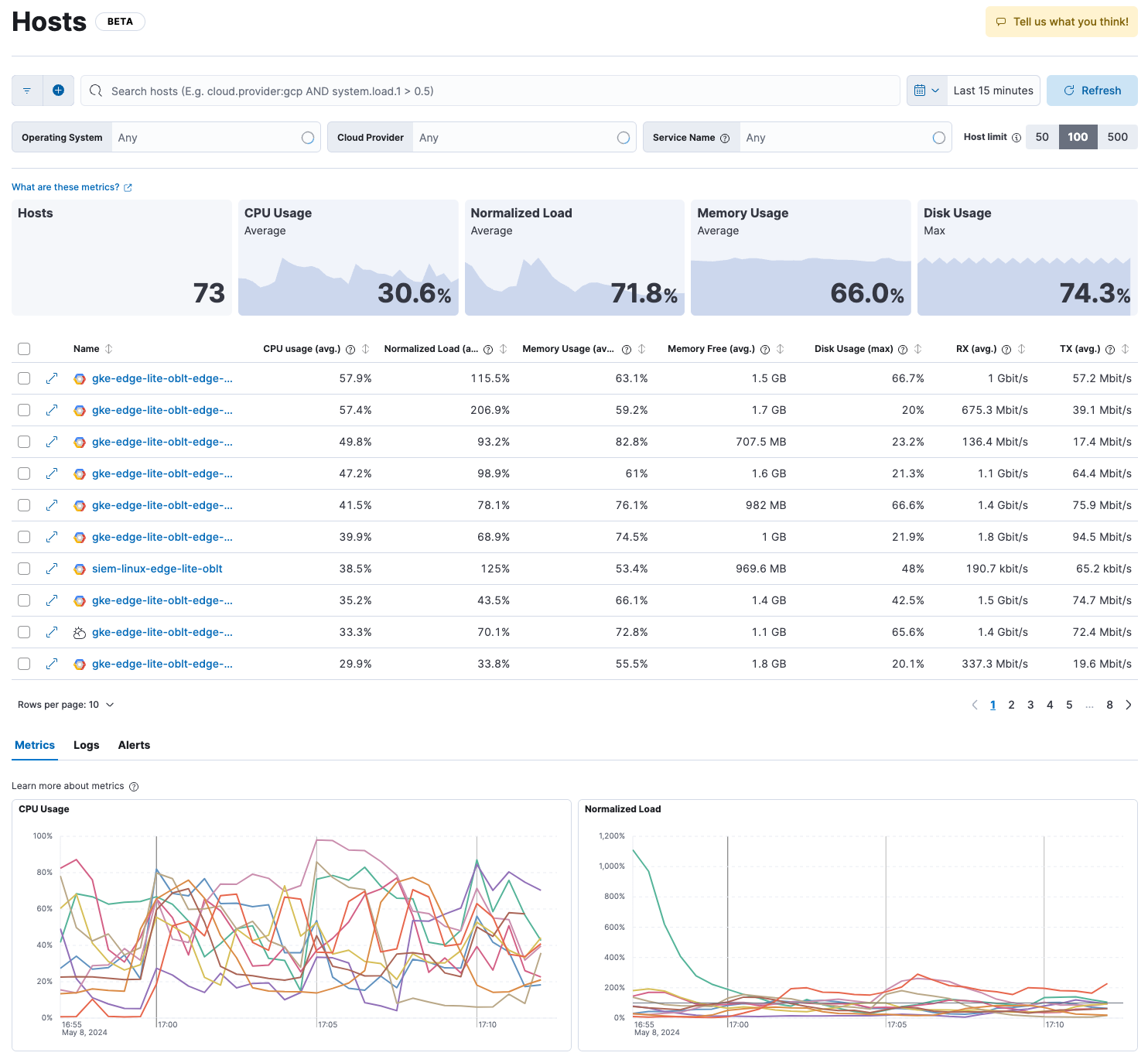Screen dimensions: 1148x1056
Task: Switch to the Alerts tab
Action: (x=134, y=745)
